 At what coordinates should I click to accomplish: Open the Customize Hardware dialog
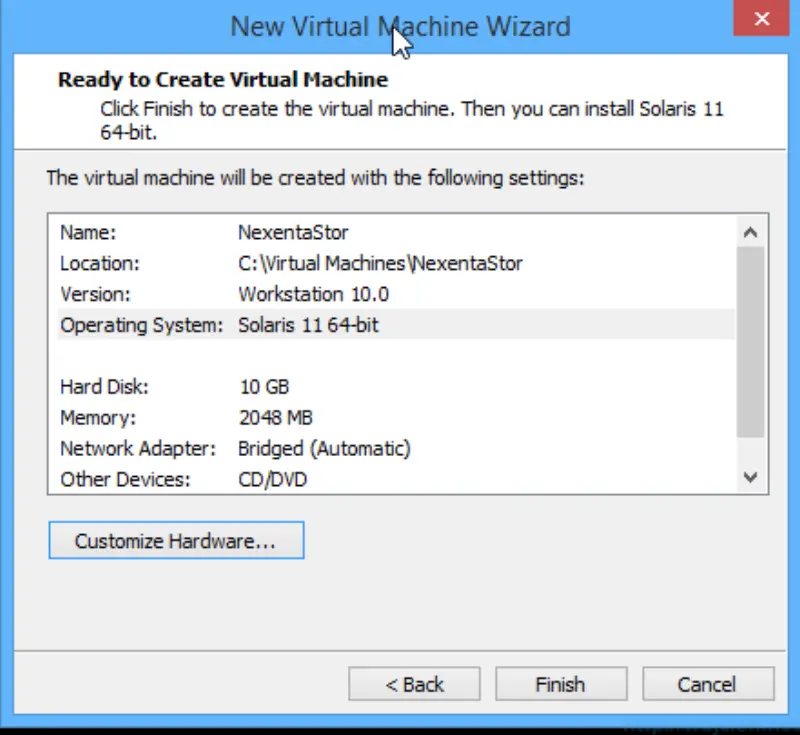[x=176, y=540]
